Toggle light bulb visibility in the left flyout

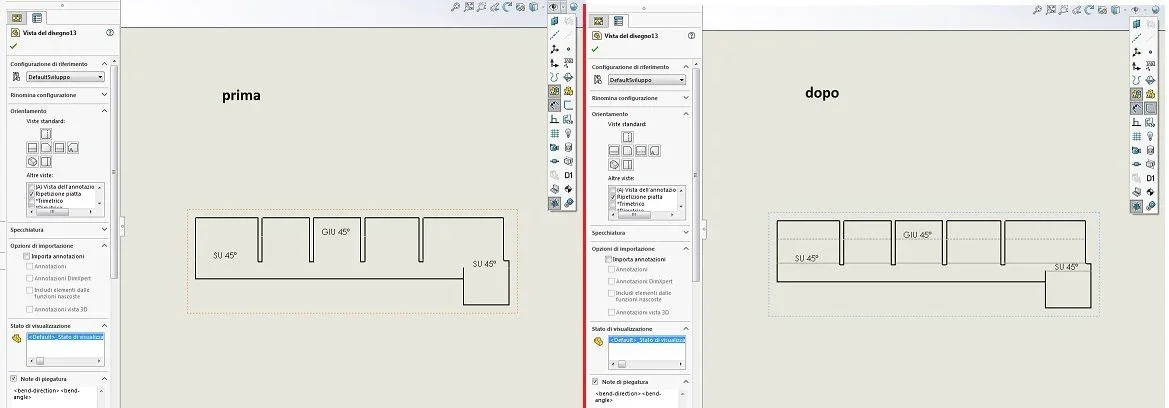(x=568, y=133)
